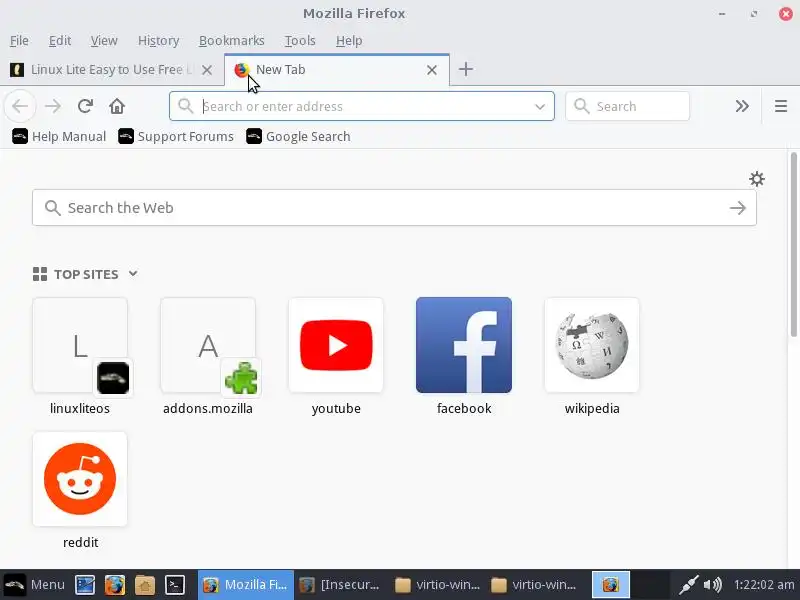Viewport: 800px width, 600px height.
Task: Open the addons.mozilla top site tile
Action: click(208, 345)
